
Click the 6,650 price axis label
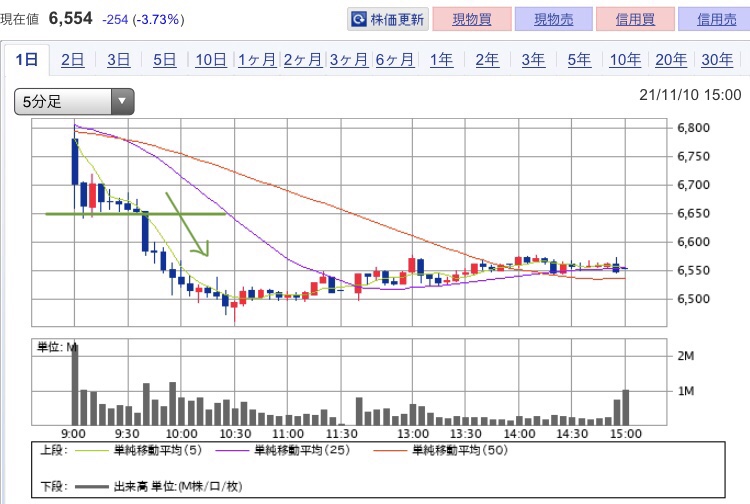(694, 213)
